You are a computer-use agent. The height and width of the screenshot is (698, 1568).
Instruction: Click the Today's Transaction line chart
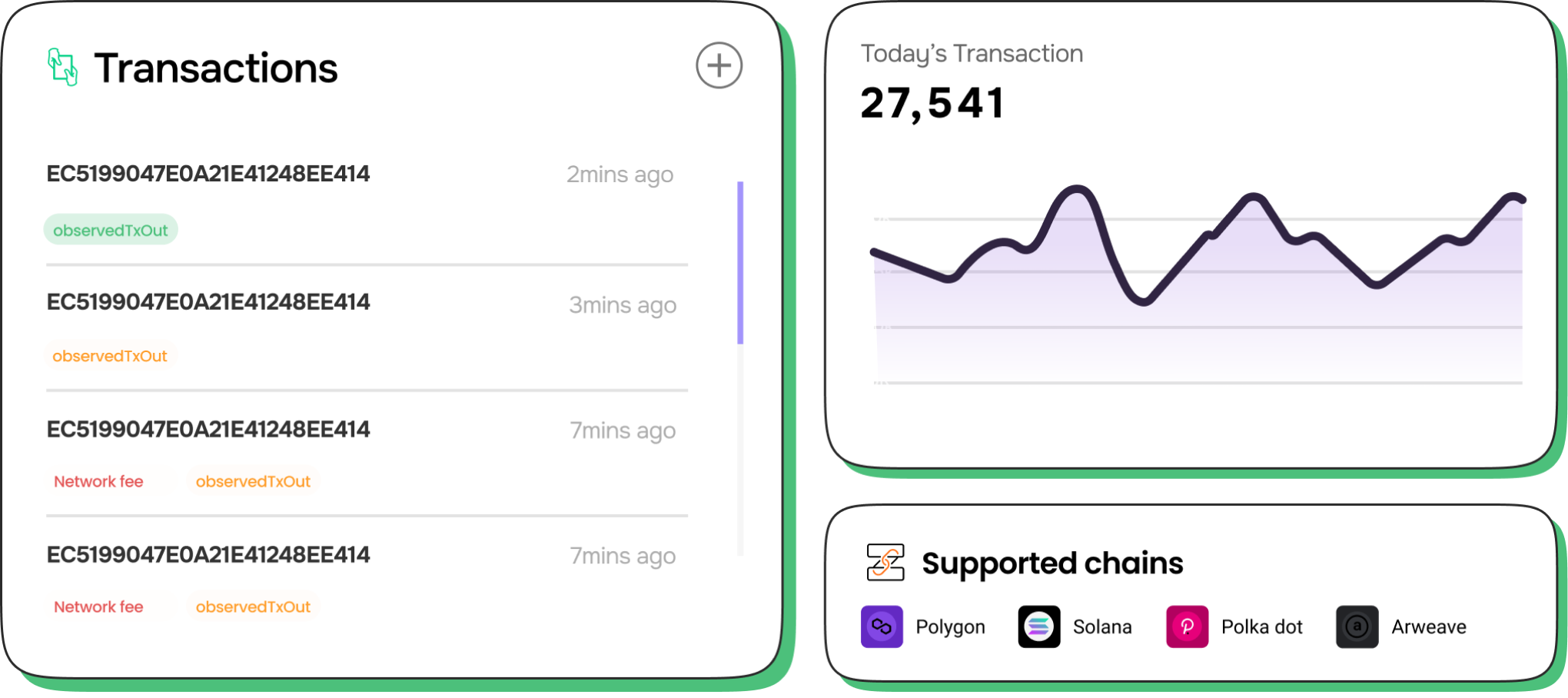click(1198, 284)
